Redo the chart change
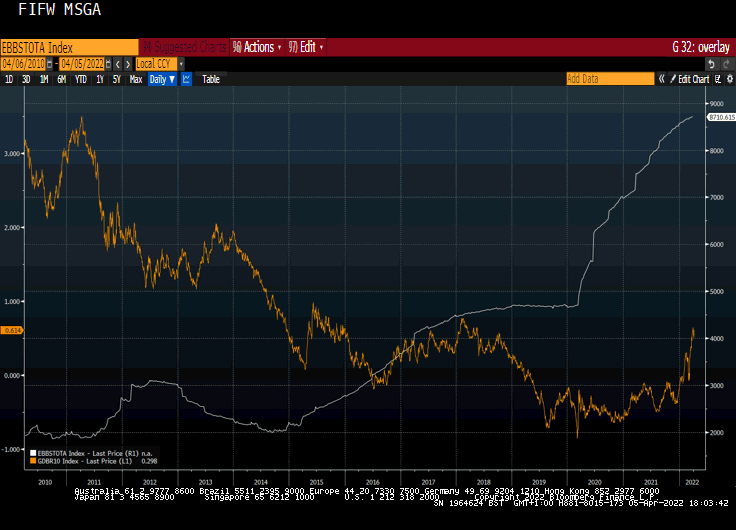The width and height of the screenshot is (736, 530). click(x=727, y=64)
